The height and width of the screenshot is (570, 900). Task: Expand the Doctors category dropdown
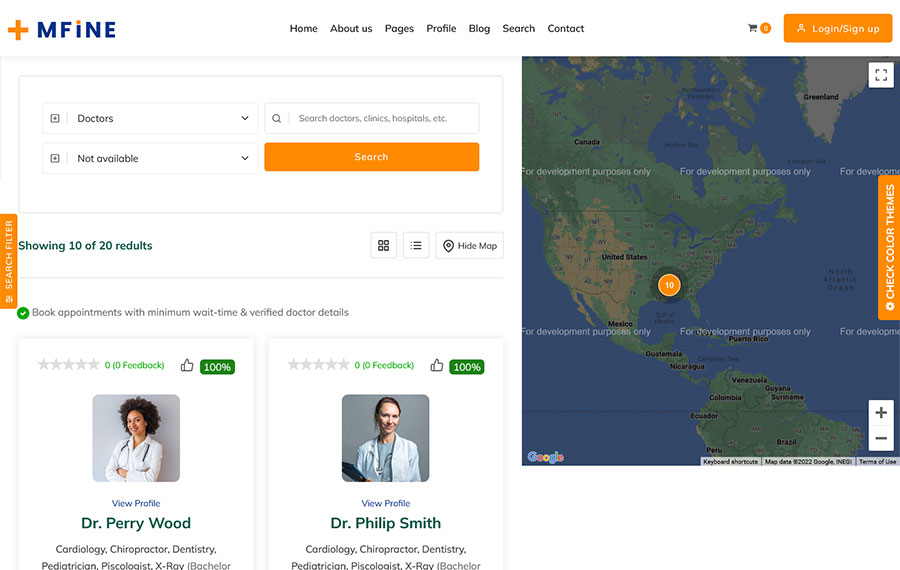tap(150, 118)
